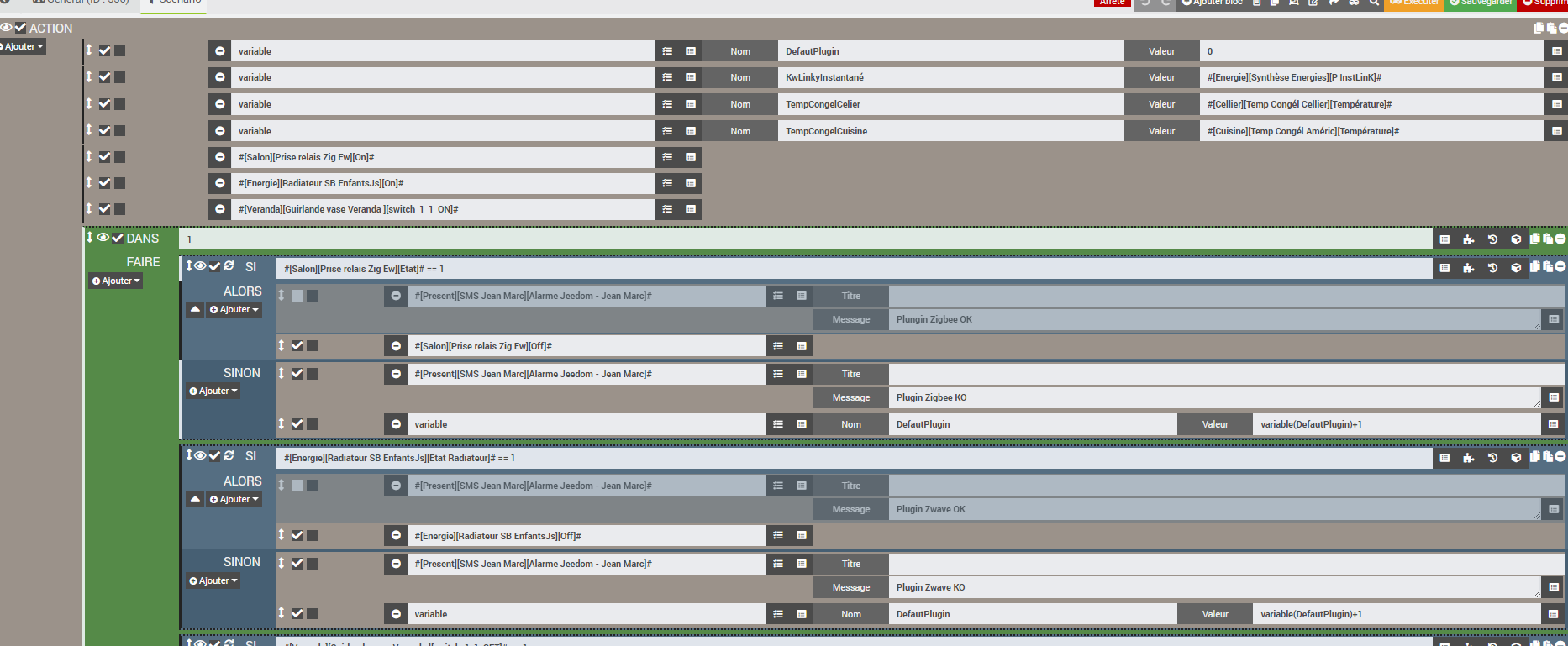The width and height of the screenshot is (1568, 646).
Task: Collapse ALORS section of Zigbee SI block with up arrow
Action: tap(195, 310)
